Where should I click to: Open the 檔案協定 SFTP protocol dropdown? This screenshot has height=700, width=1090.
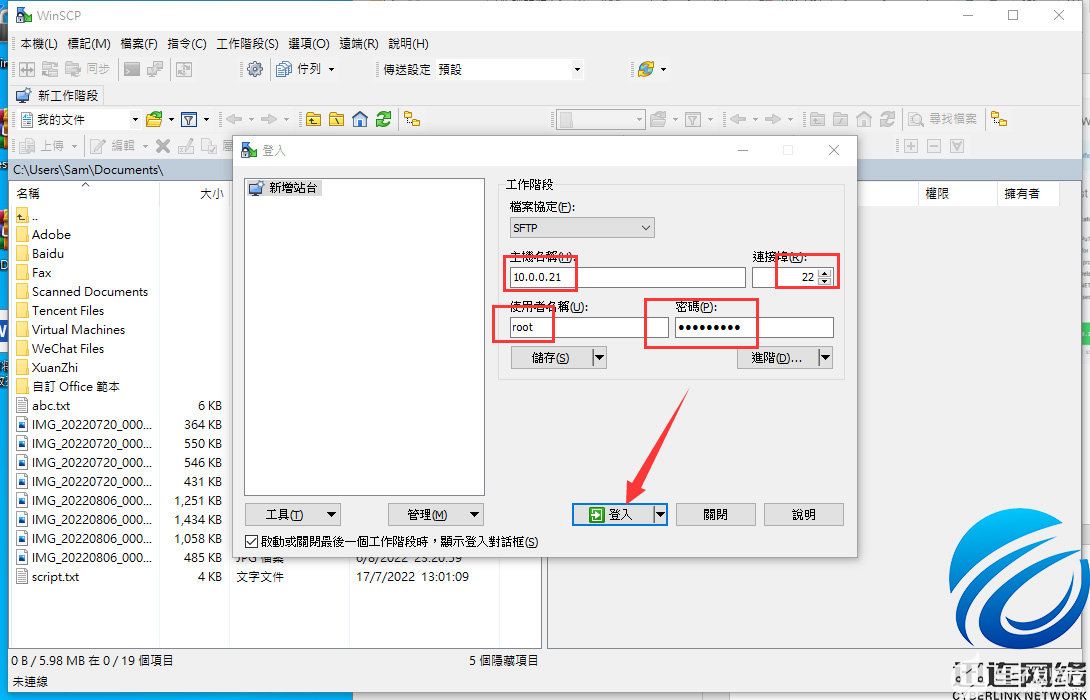click(582, 227)
